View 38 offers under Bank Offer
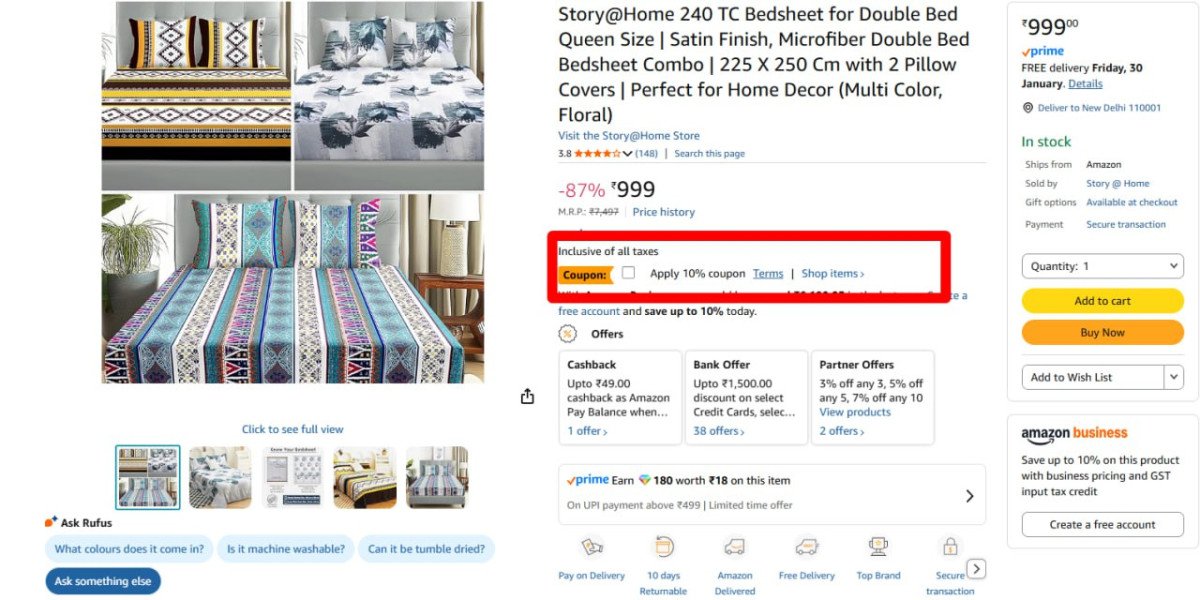This screenshot has height=600, width=1200. tap(719, 431)
